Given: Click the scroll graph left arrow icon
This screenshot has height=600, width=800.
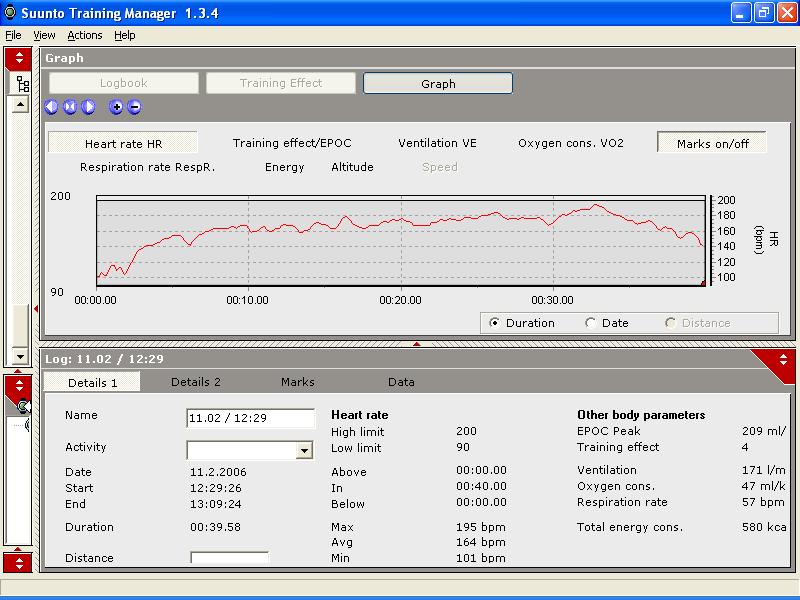Looking at the screenshot, I should click(52, 107).
